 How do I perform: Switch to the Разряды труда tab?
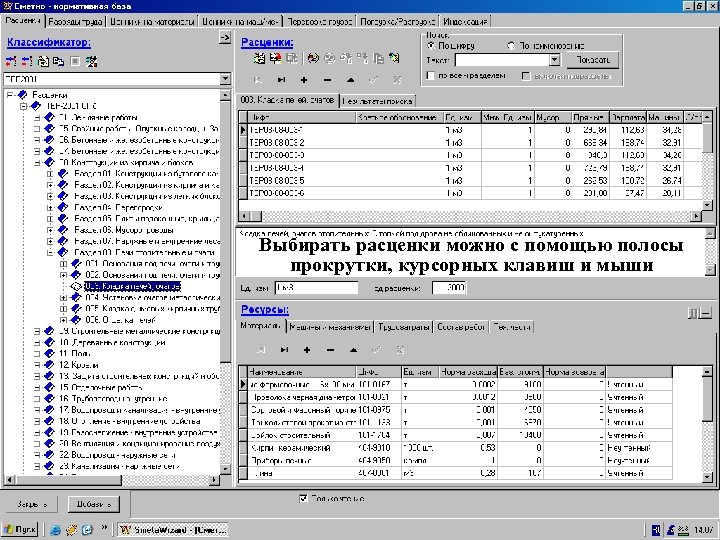tap(76, 22)
